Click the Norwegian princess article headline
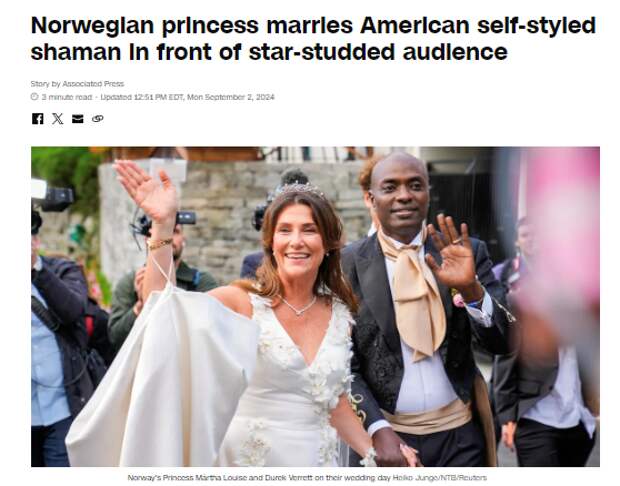The height and width of the screenshot is (486, 620). coord(313,38)
